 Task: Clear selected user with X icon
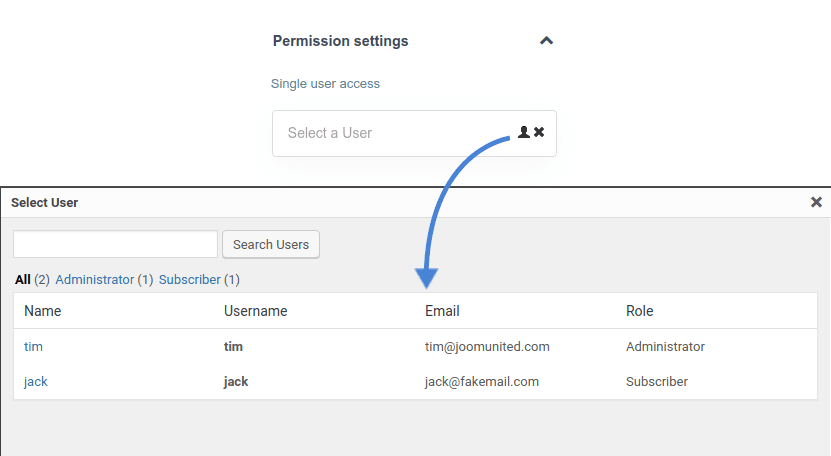tap(539, 132)
